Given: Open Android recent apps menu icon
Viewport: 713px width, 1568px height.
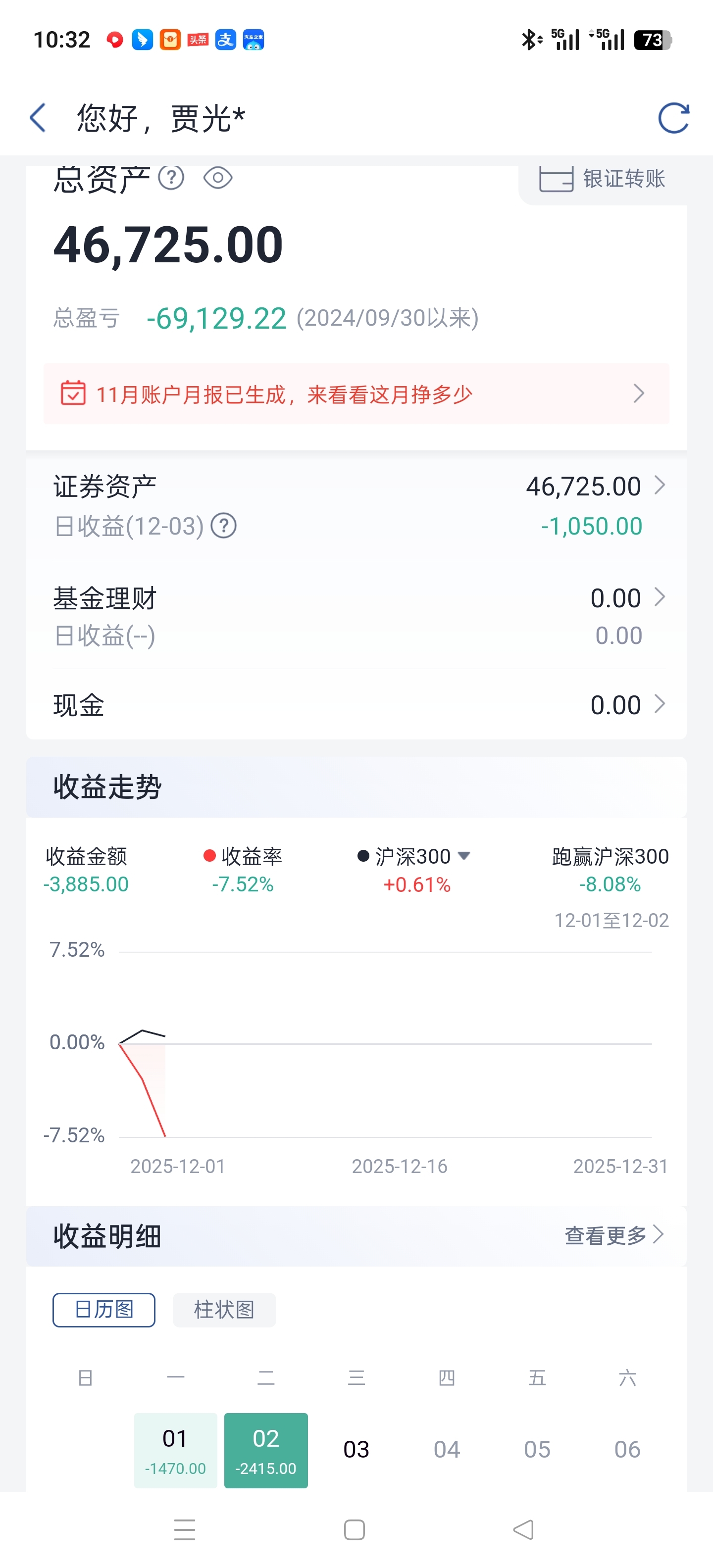Looking at the screenshot, I should click(185, 1529).
